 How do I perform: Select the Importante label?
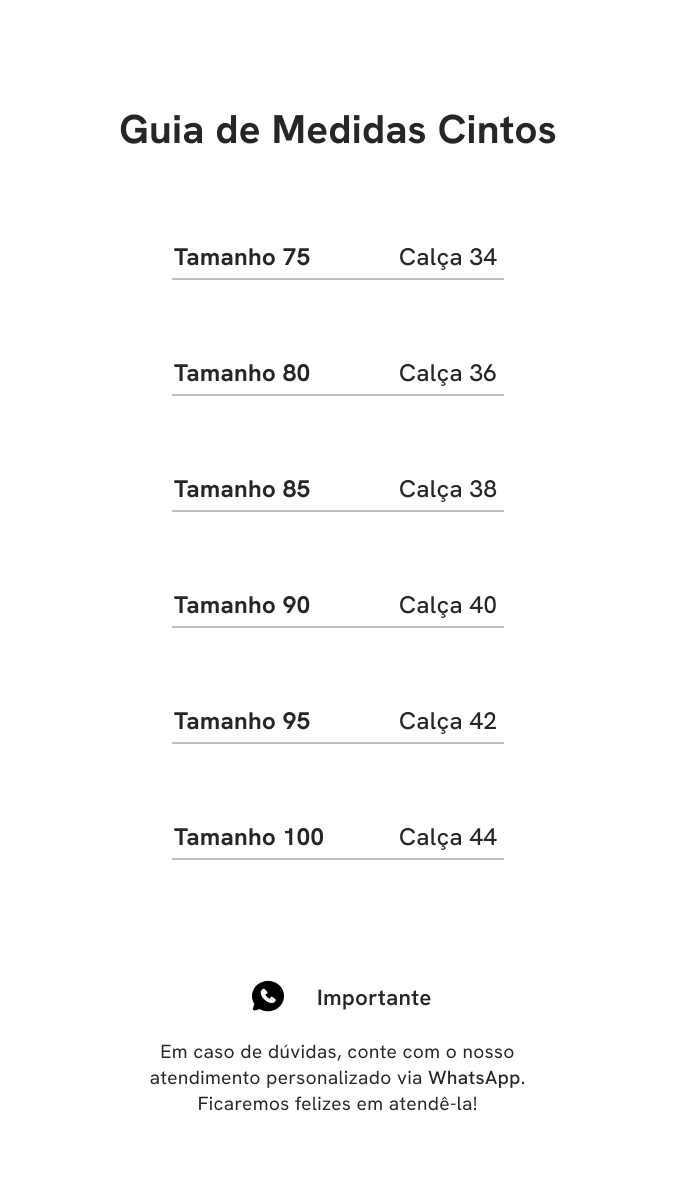374,998
